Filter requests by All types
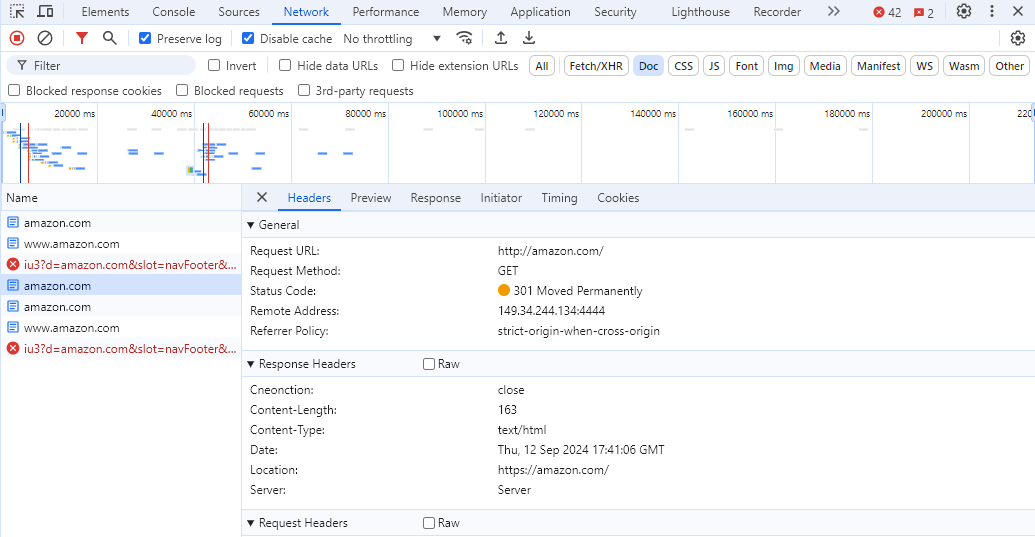Viewport: 1035px width, 537px height. click(x=542, y=66)
